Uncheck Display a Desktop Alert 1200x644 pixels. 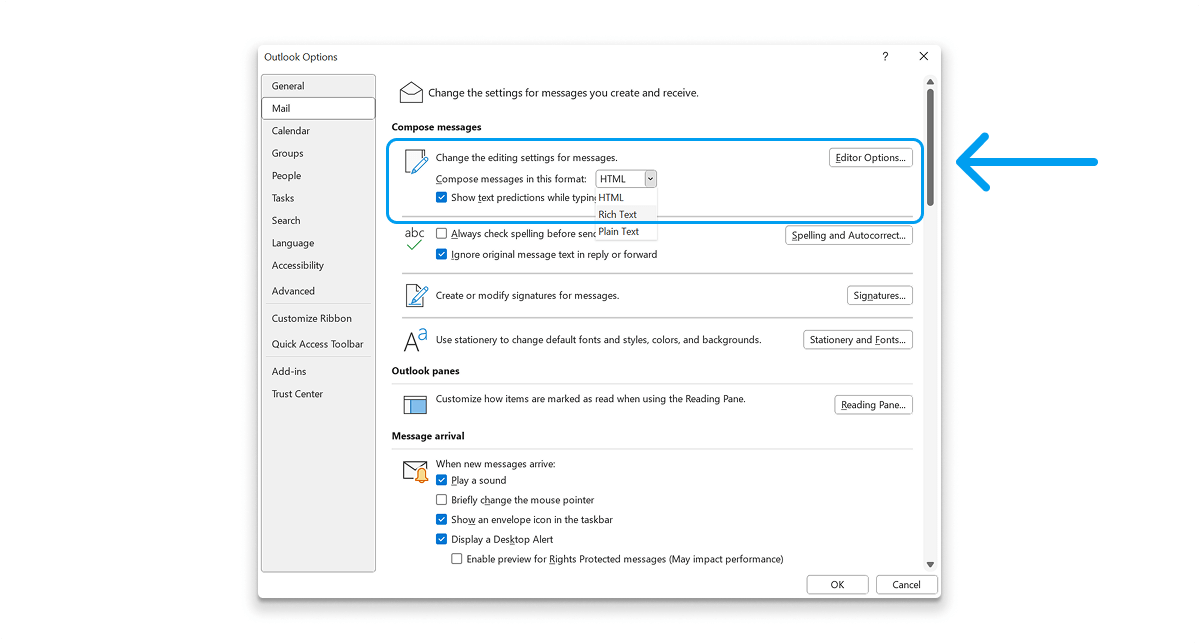[442, 539]
